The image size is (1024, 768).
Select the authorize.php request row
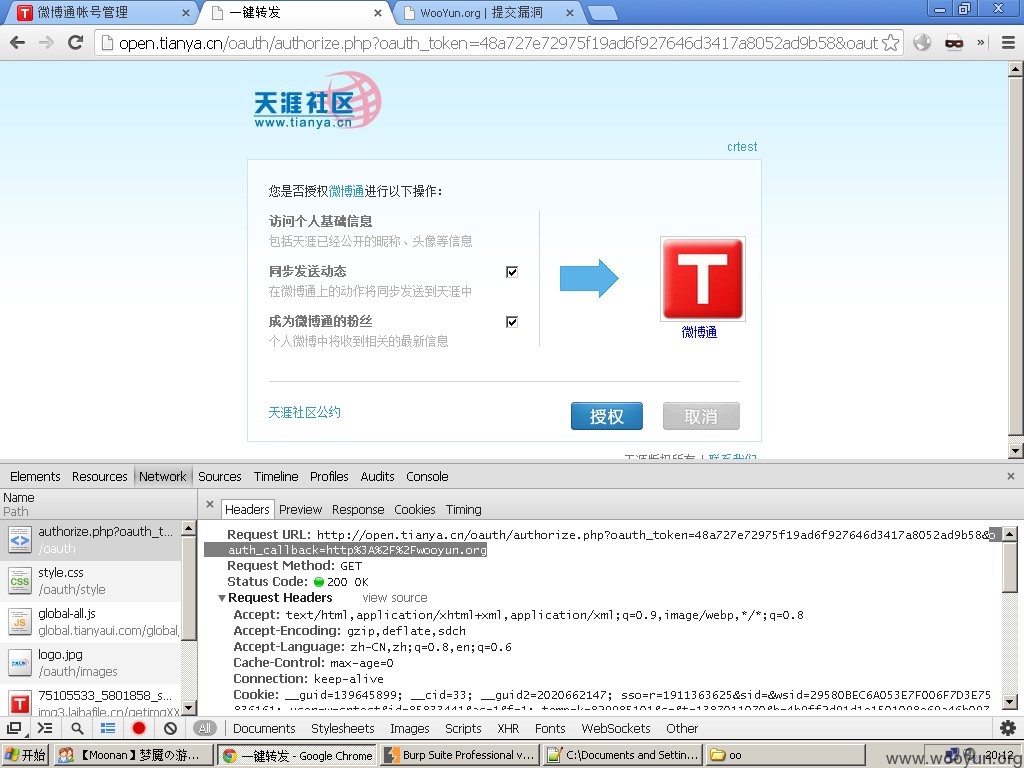click(x=91, y=540)
